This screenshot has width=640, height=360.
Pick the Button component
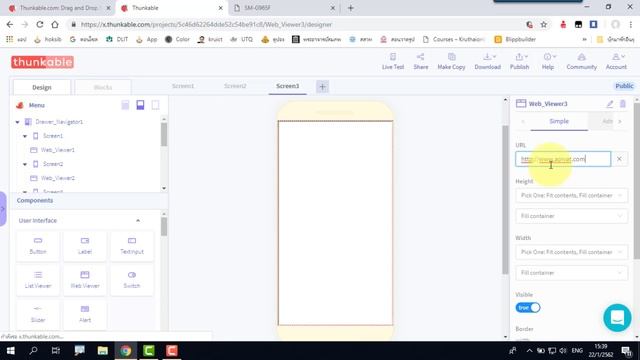click(x=38, y=246)
